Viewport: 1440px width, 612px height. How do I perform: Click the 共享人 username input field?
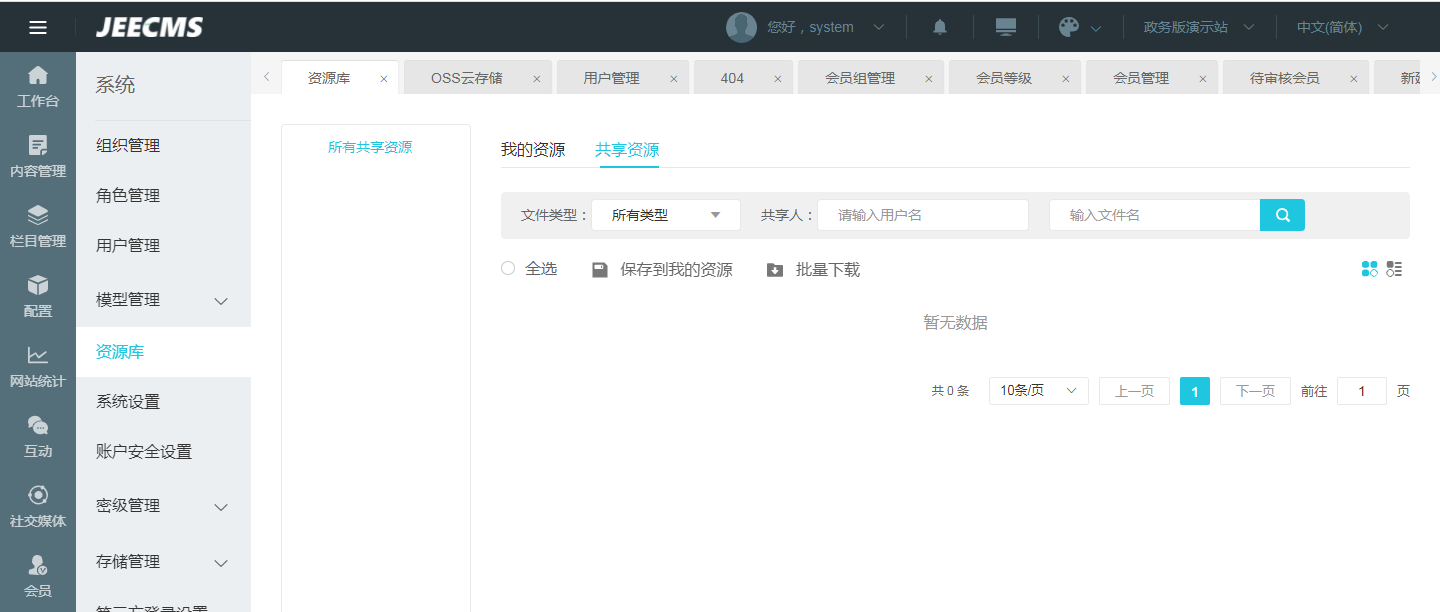(922, 215)
